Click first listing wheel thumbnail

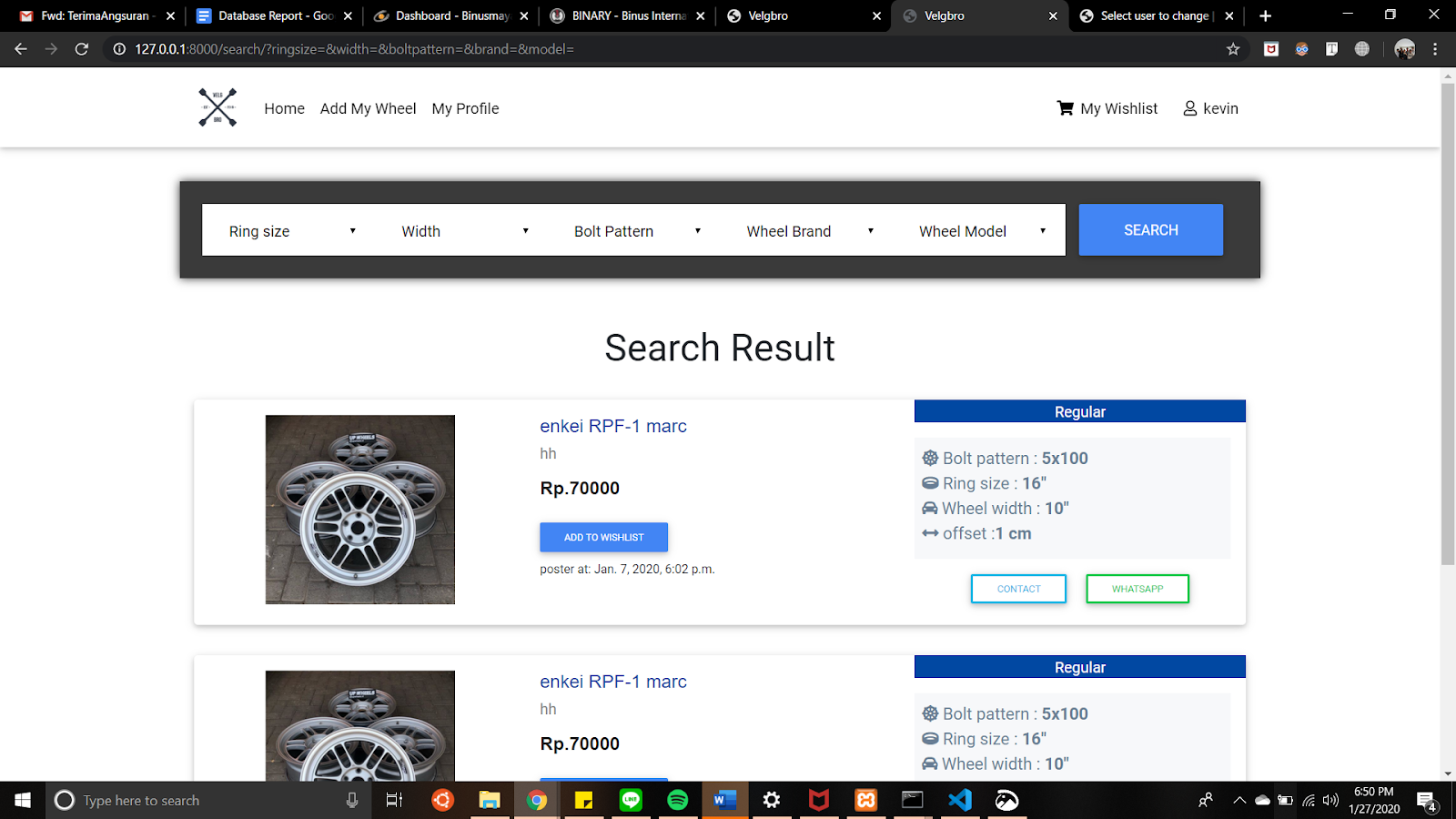[360, 510]
